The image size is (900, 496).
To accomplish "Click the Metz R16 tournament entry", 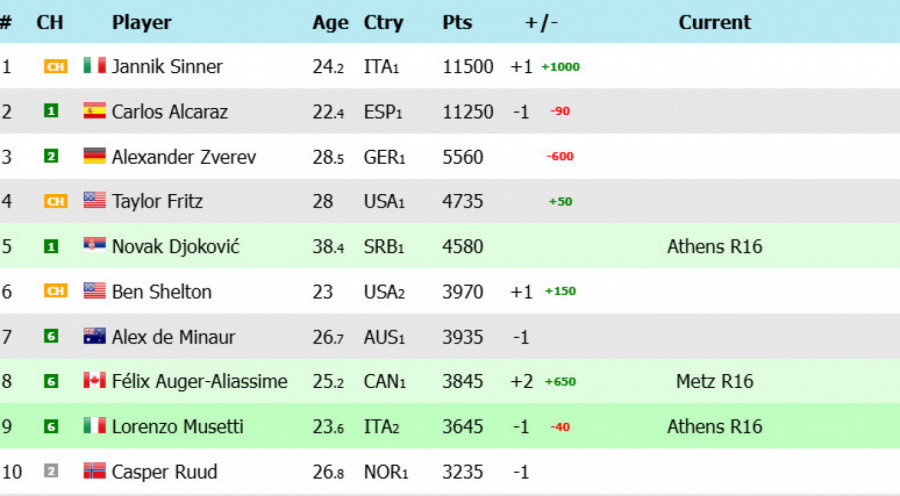I will 714,381.
